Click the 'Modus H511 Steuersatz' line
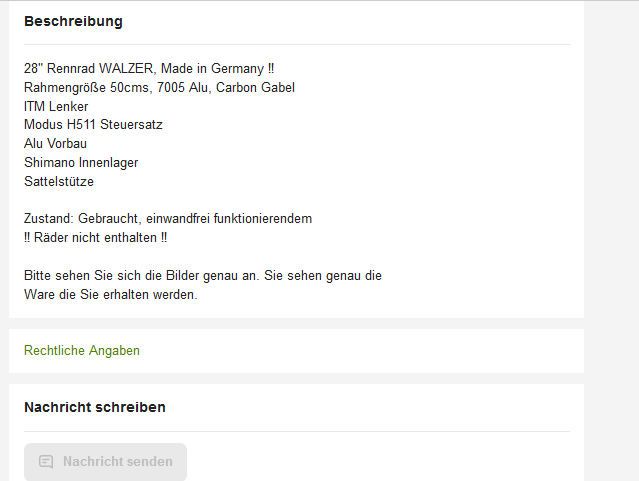The height and width of the screenshot is (481, 639). point(93,125)
